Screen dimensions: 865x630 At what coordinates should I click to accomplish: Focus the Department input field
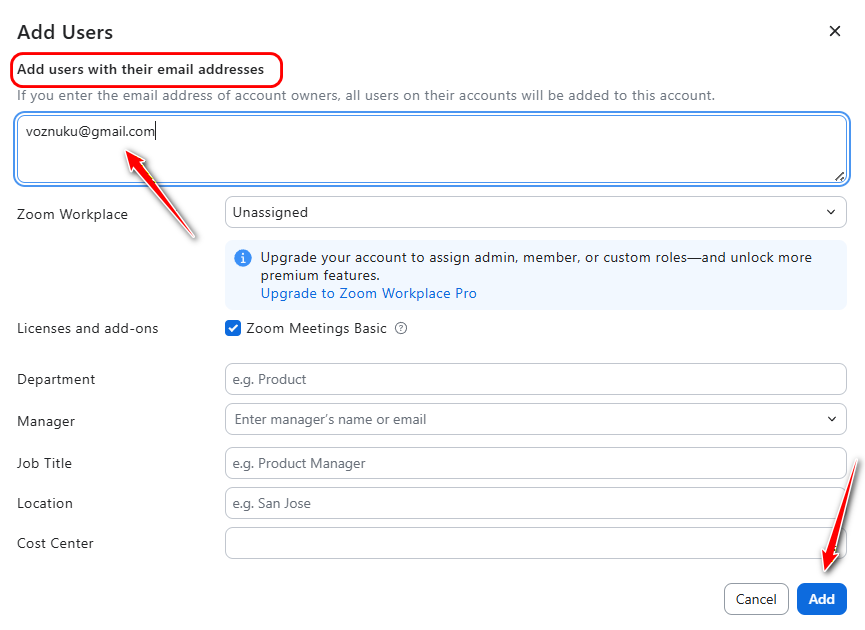[535, 379]
